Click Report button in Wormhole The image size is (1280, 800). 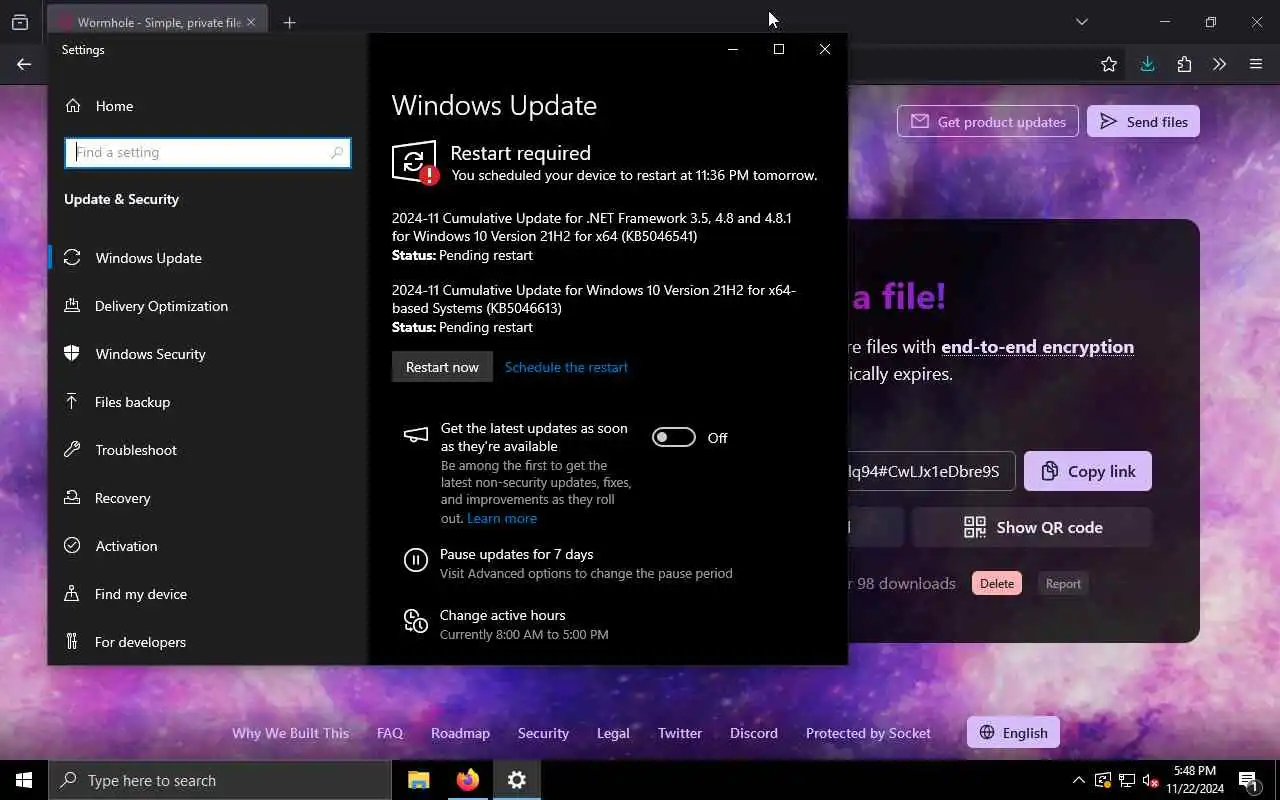[x=1063, y=583]
